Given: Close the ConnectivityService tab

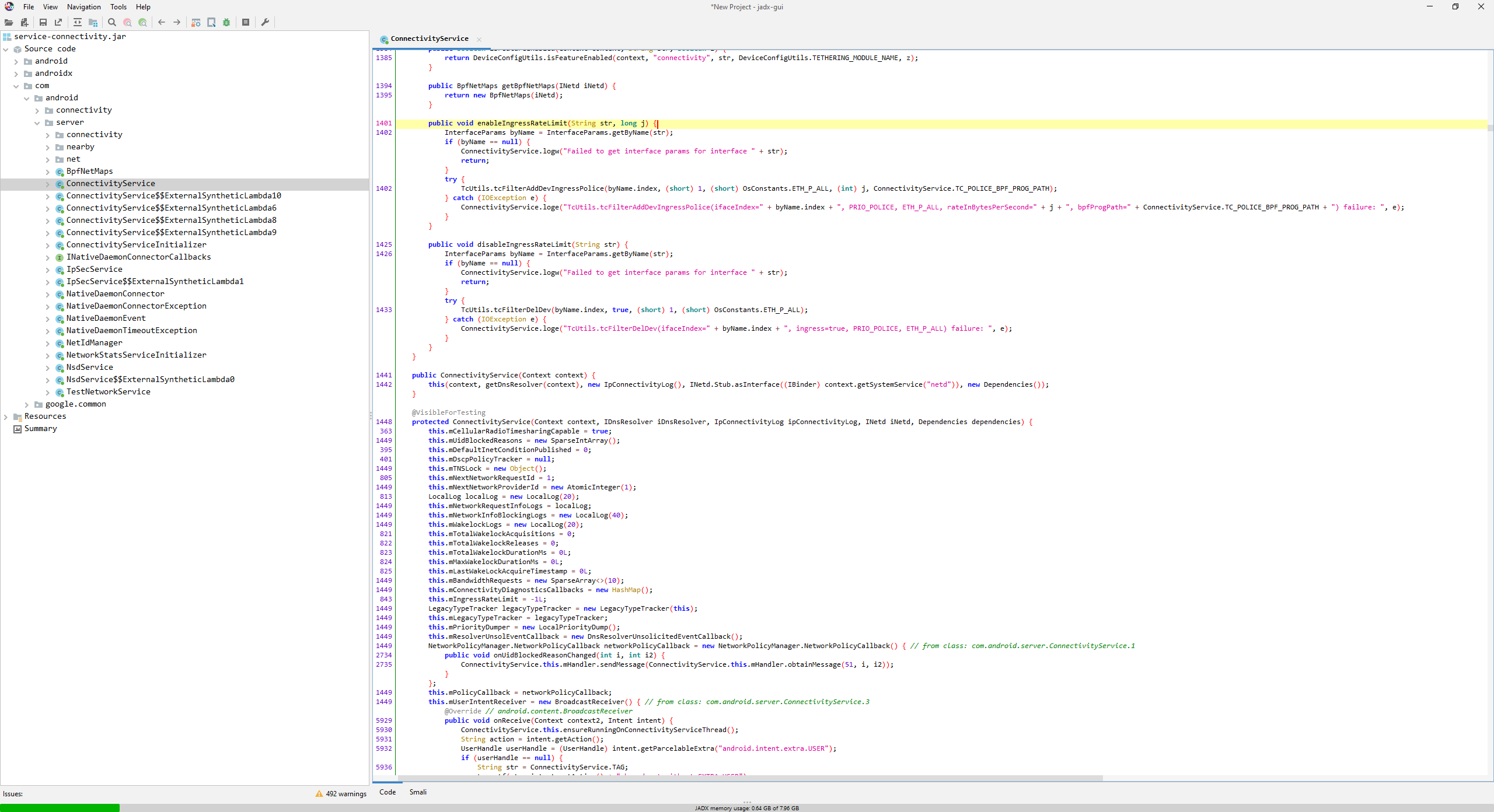Looking at the screenshot, I should [x=479, y=38].
